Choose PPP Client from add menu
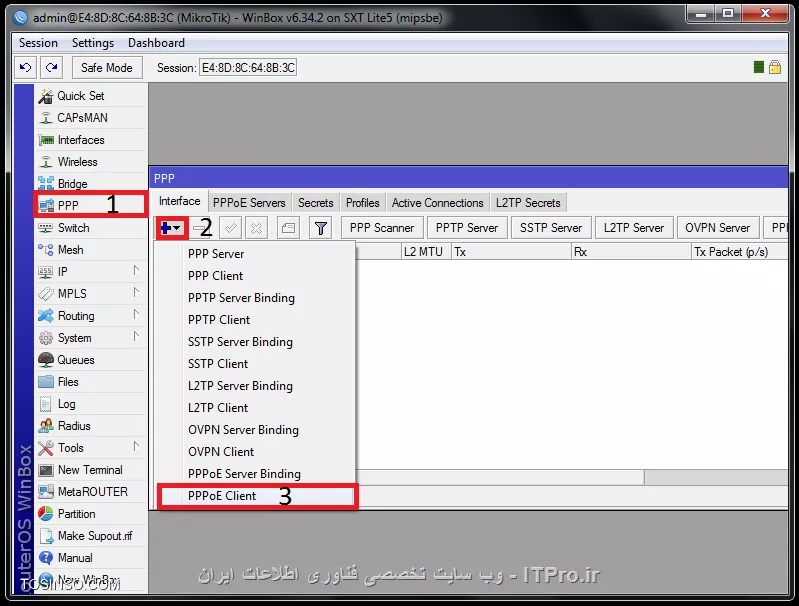The height and width of the screenshot is (606, 799). tap(255, 276)
